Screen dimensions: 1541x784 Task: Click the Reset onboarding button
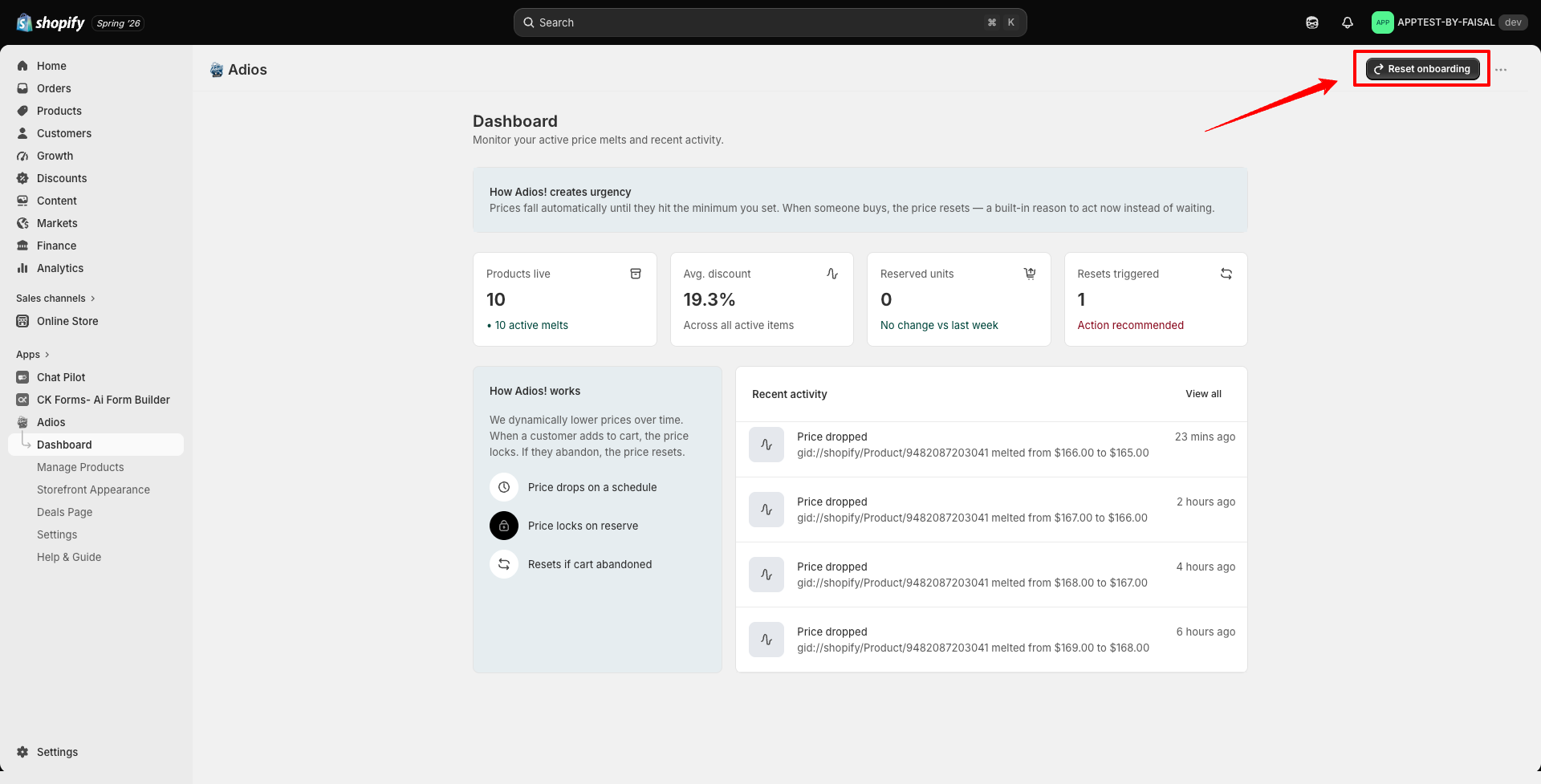(x=1422, y=69)
